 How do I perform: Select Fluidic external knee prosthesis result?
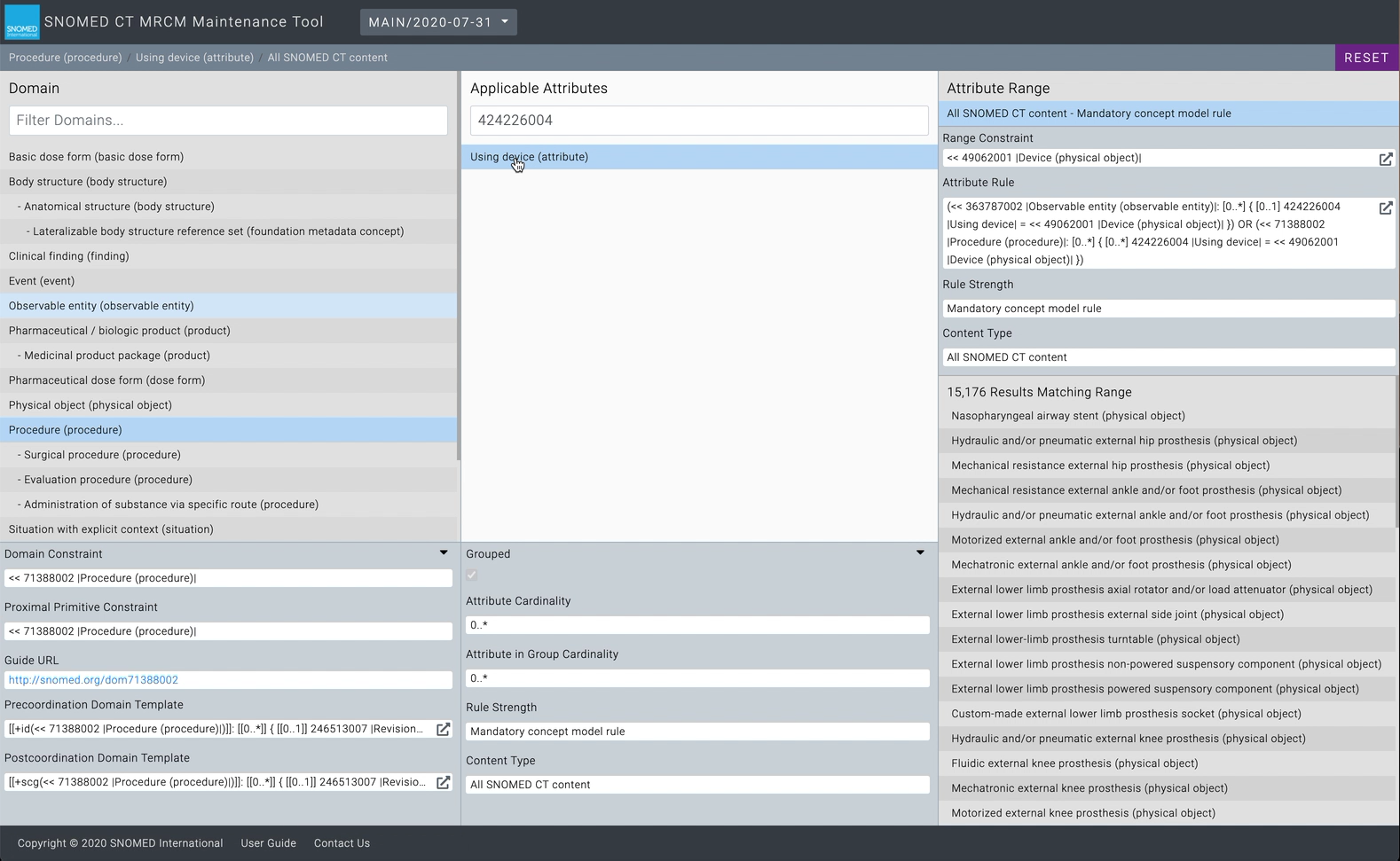tap(1167, 763)
